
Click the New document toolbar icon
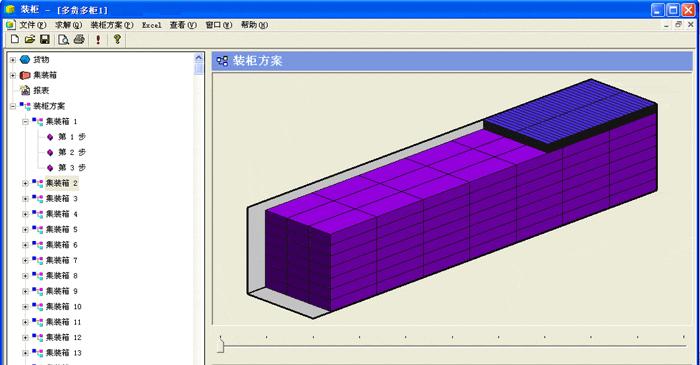click(x=15, y=39)
